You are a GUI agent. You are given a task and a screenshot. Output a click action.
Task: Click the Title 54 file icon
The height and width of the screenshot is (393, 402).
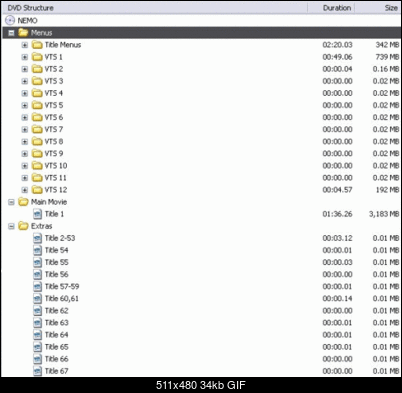click(38, 250)
